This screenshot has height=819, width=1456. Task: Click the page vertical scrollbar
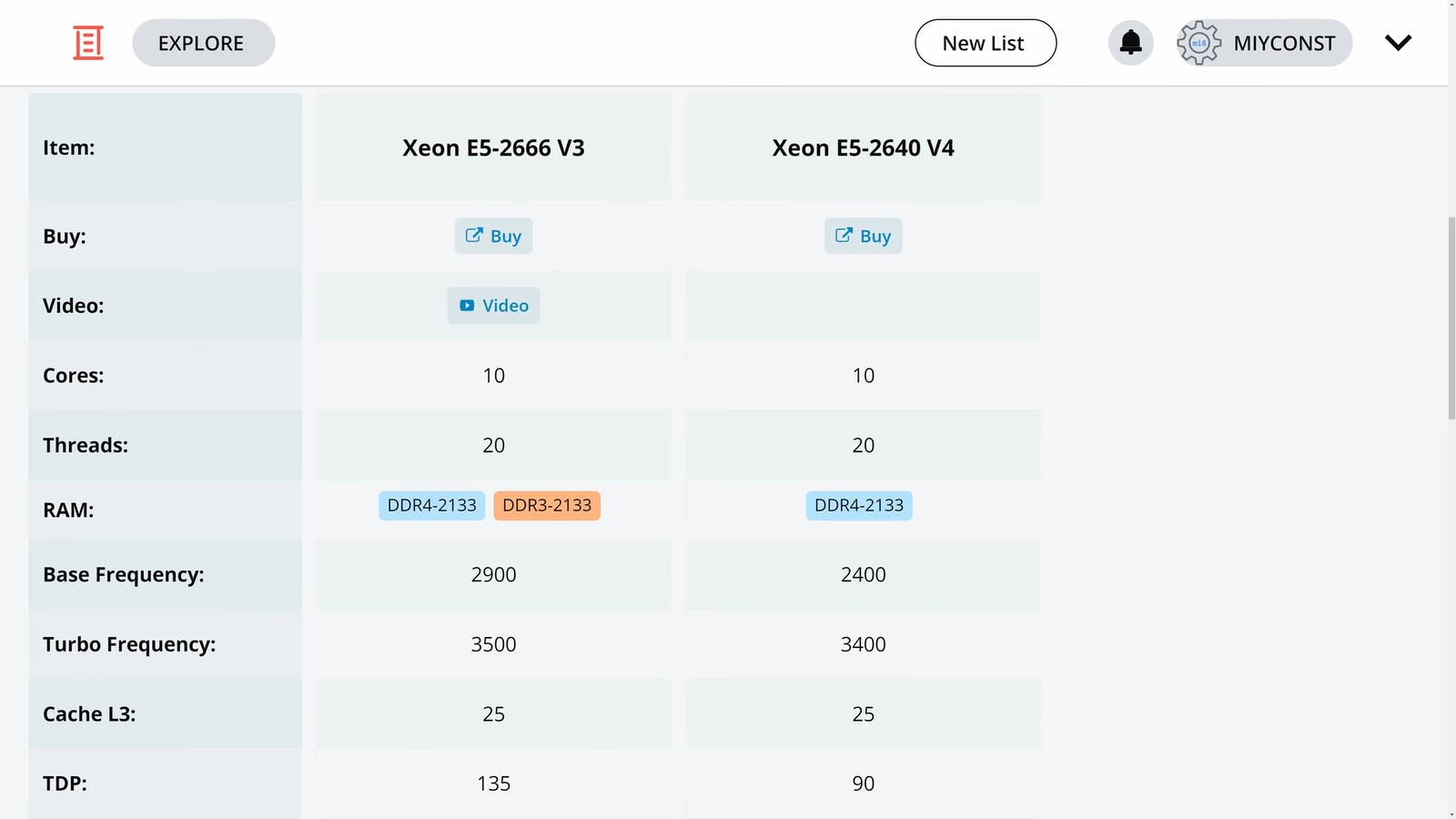tap(1451, 318)
